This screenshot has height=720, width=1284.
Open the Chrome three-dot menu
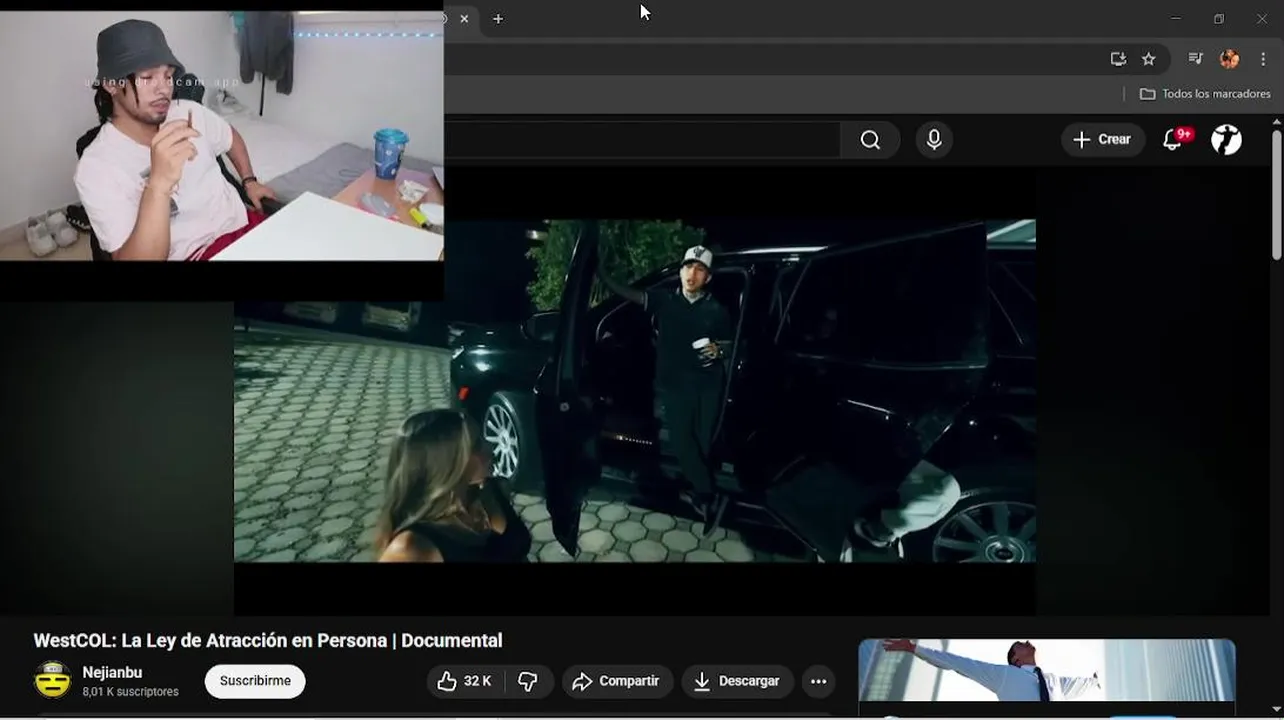click(1263, 59)
